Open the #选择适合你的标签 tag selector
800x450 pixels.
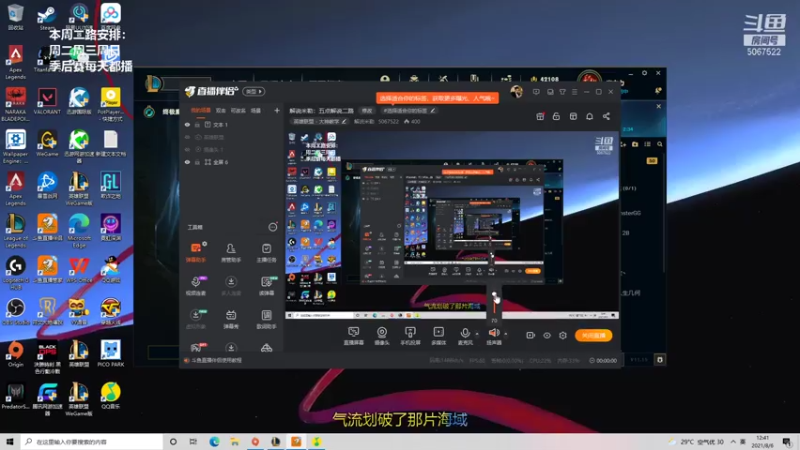[409, 110]
